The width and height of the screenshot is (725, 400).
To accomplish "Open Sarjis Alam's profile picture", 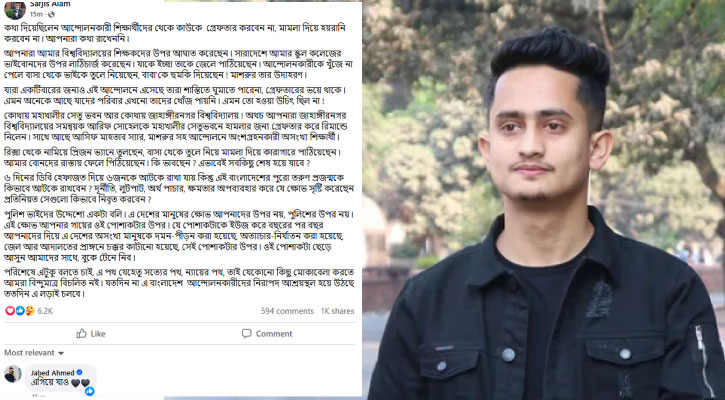I will [x=15, y=10].
